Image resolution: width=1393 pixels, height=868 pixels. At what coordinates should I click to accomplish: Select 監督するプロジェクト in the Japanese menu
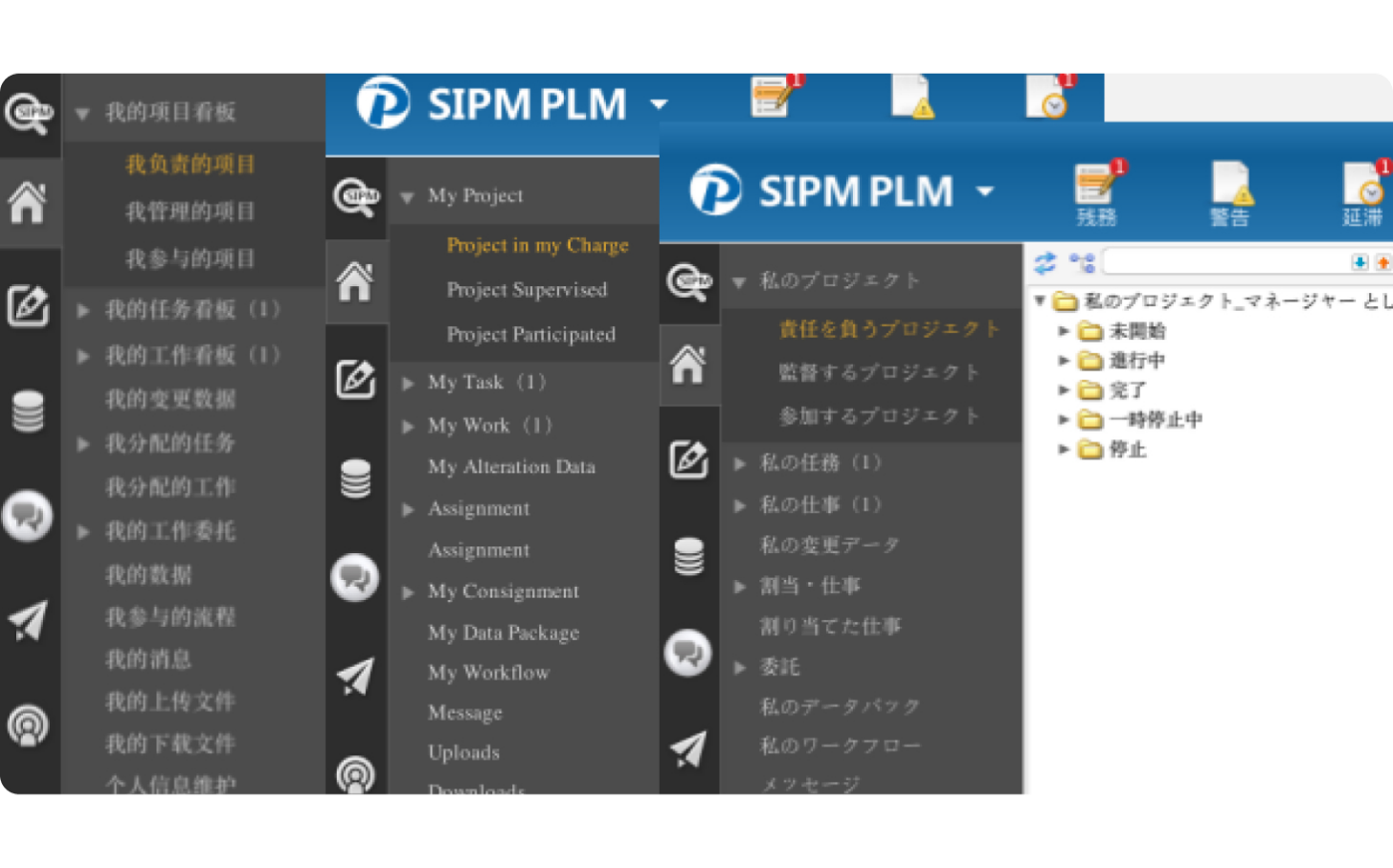point(880,372)
